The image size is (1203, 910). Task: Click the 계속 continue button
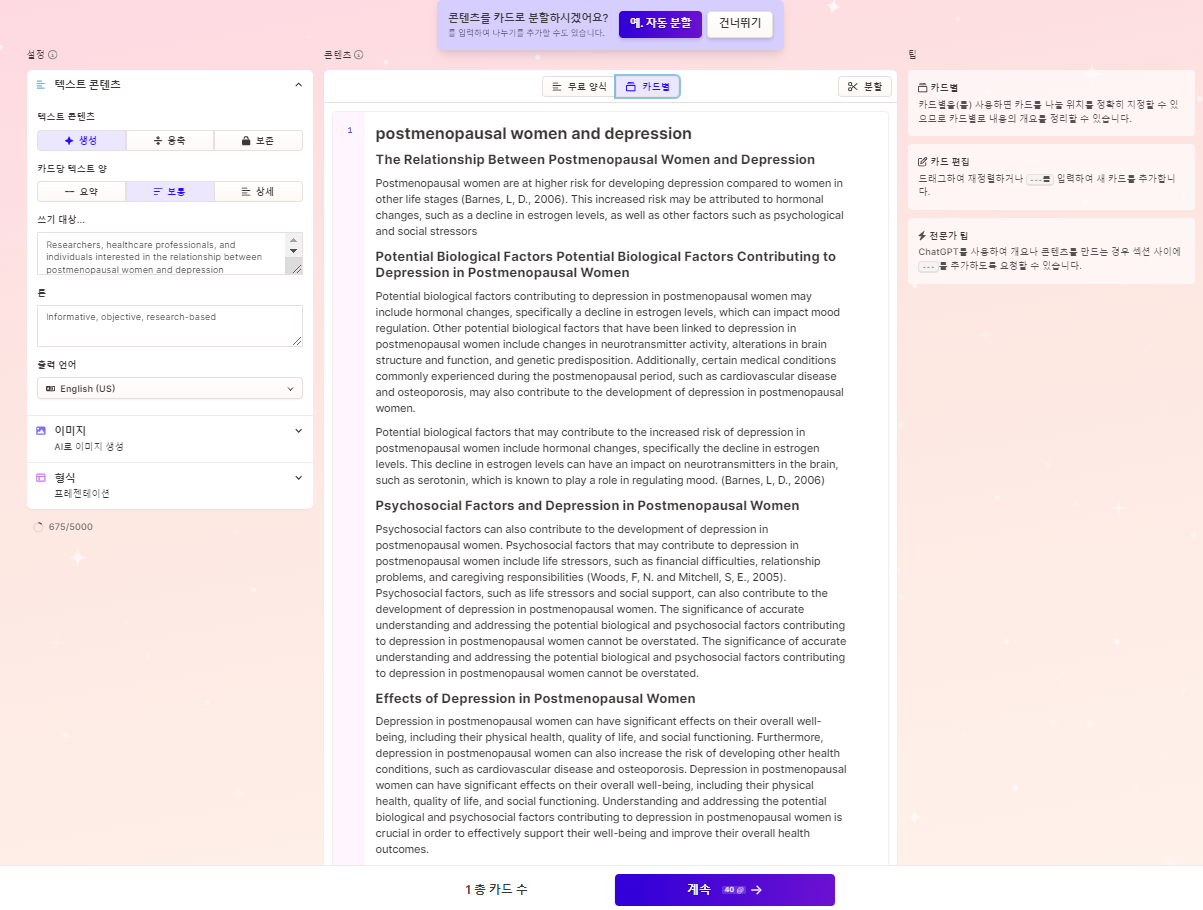(x=725, y=890)
